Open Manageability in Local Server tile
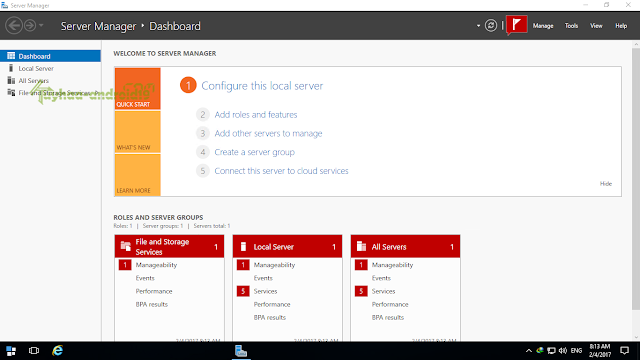The height and width of the screenshot is (360, 640). coord(274,265)
